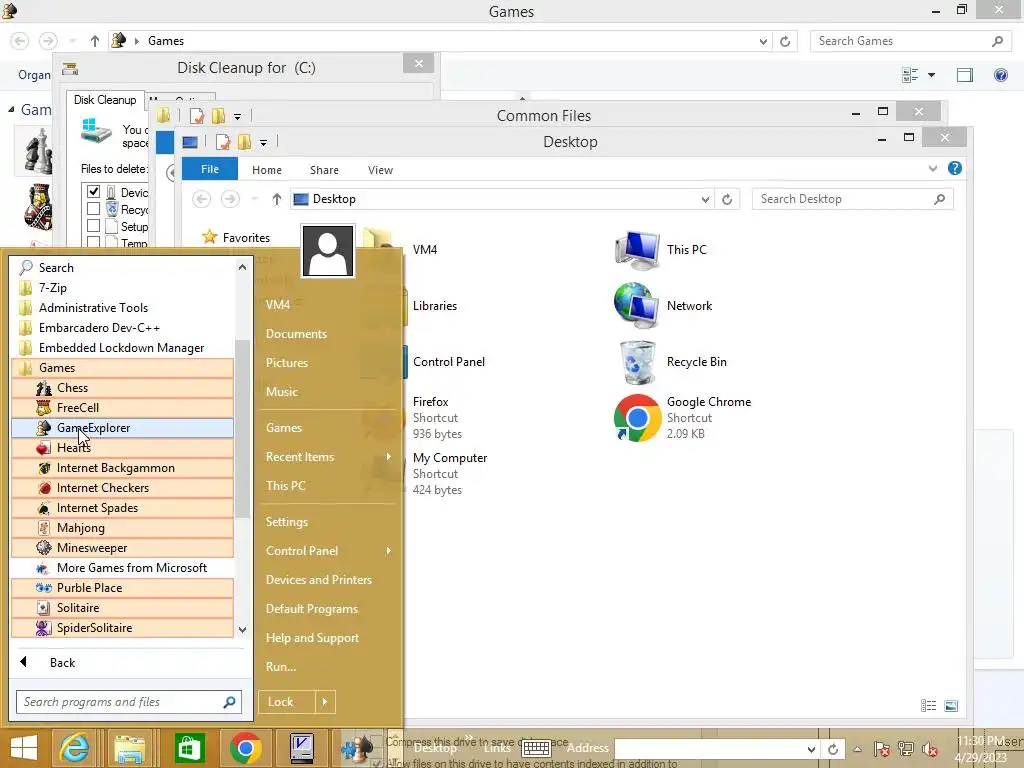Open Run... from the Start menu
Image resolution: width=1024 pixels, height=768 pixels.
[280, 667]
